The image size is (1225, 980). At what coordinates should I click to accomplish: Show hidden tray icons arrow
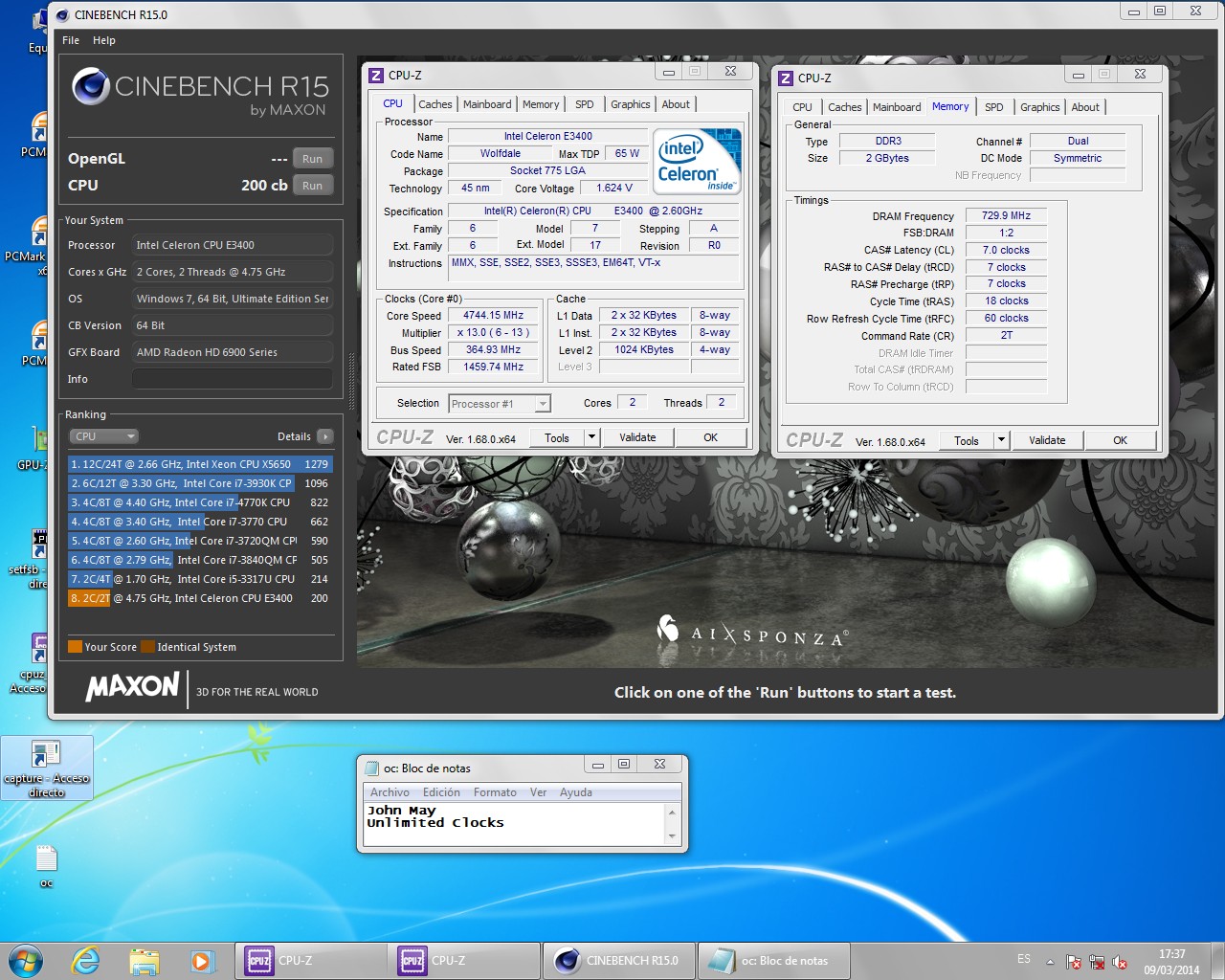point(1050,962)
